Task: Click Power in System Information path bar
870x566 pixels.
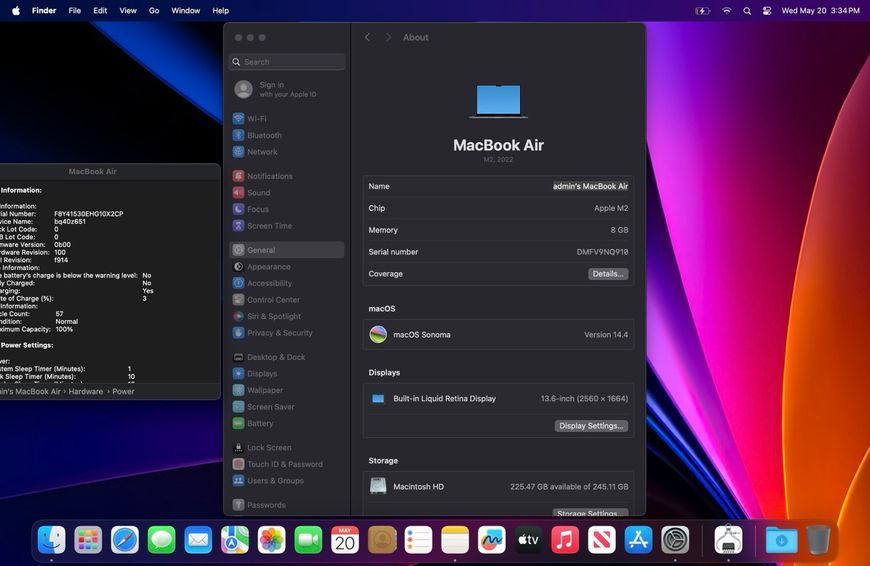Action: point(123,391)
